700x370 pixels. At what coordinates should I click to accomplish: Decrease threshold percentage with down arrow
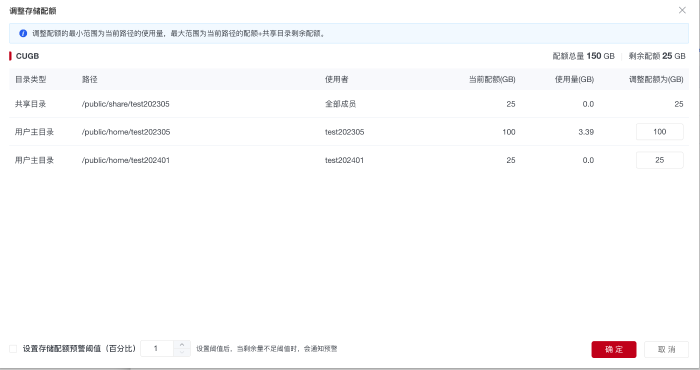point(182,352)
